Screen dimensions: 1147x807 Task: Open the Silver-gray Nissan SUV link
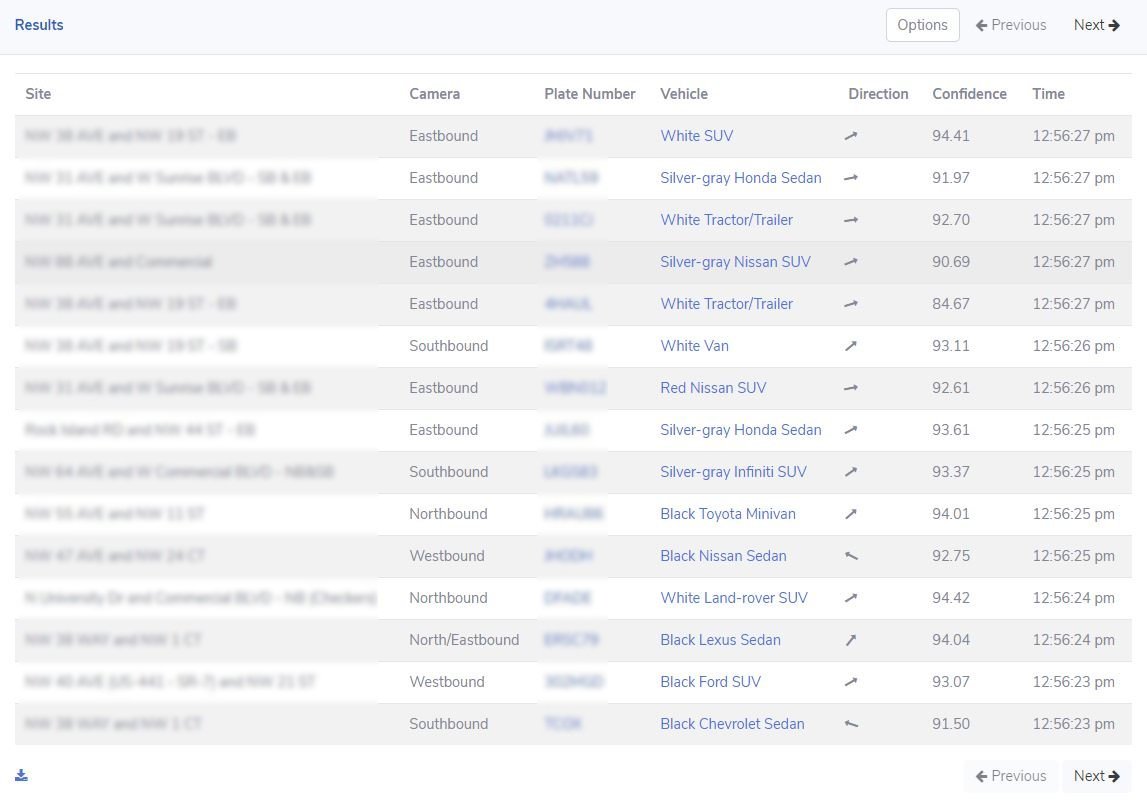point(735,262)
